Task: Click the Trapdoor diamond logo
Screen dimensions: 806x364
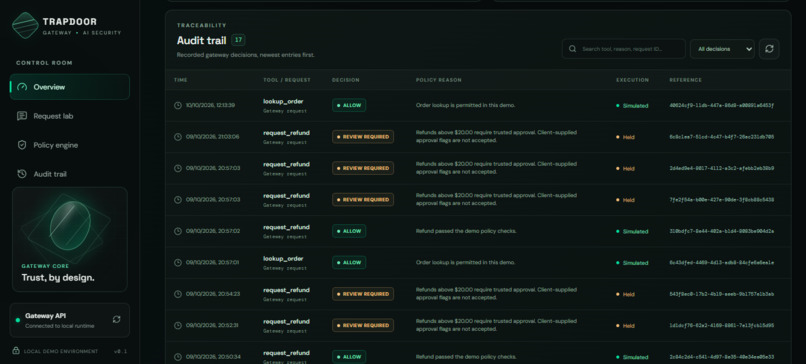Action: [x=25, y=25]
